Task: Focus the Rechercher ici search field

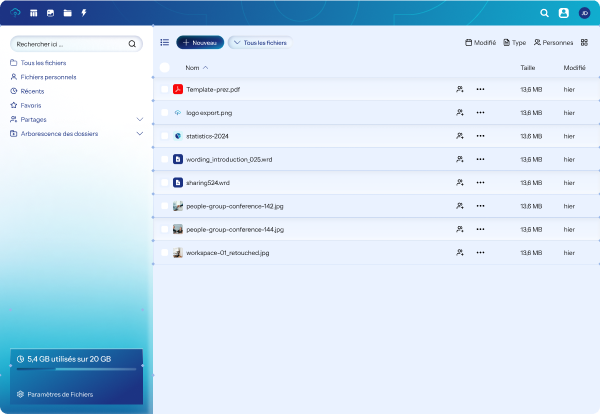Action: (77, 44)
